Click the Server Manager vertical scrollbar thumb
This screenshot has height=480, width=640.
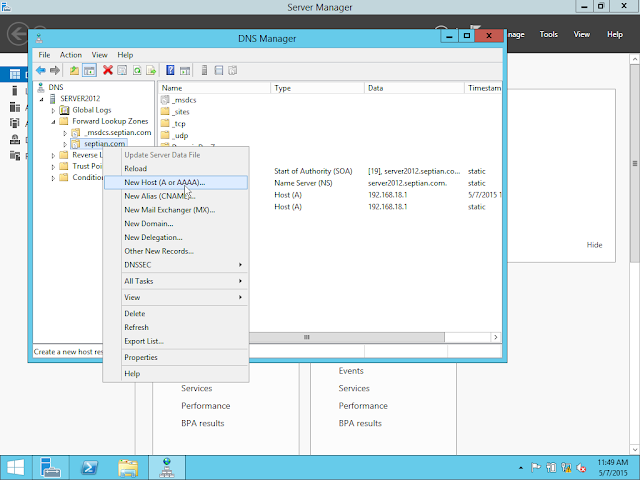pyautogui.click(x=635, y=163)
